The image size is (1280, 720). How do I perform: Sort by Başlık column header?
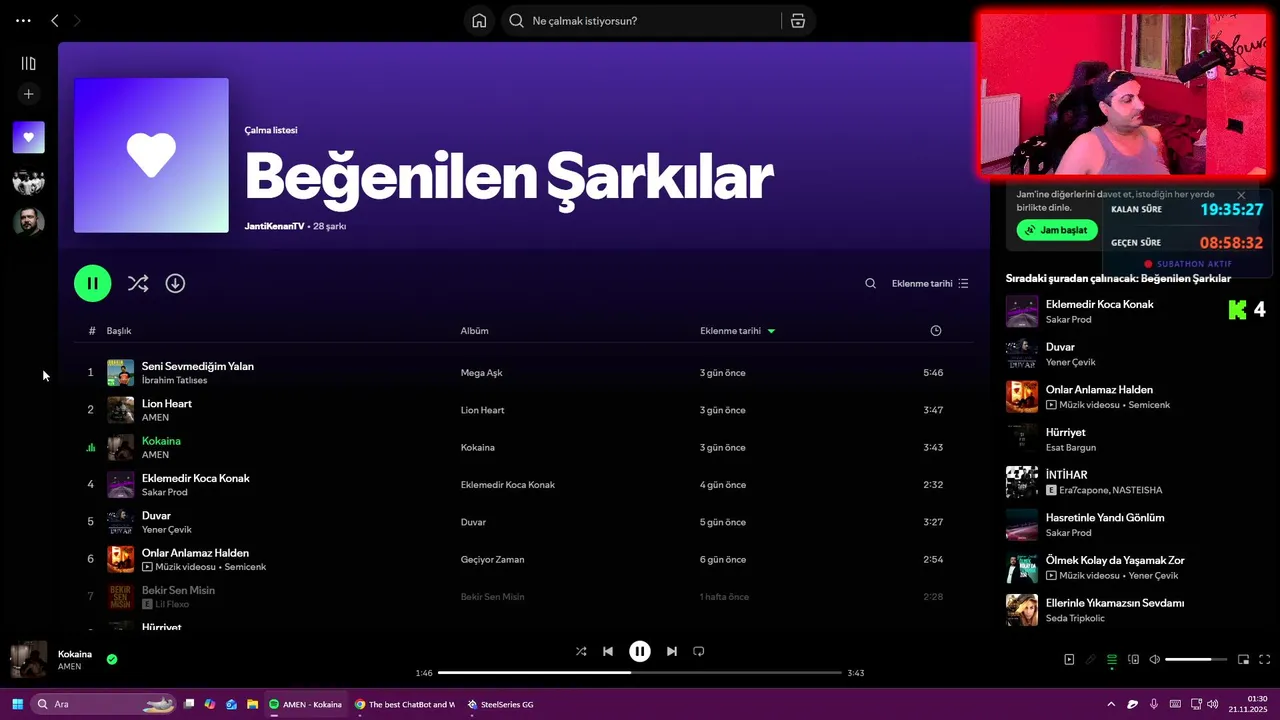(119, 331)
